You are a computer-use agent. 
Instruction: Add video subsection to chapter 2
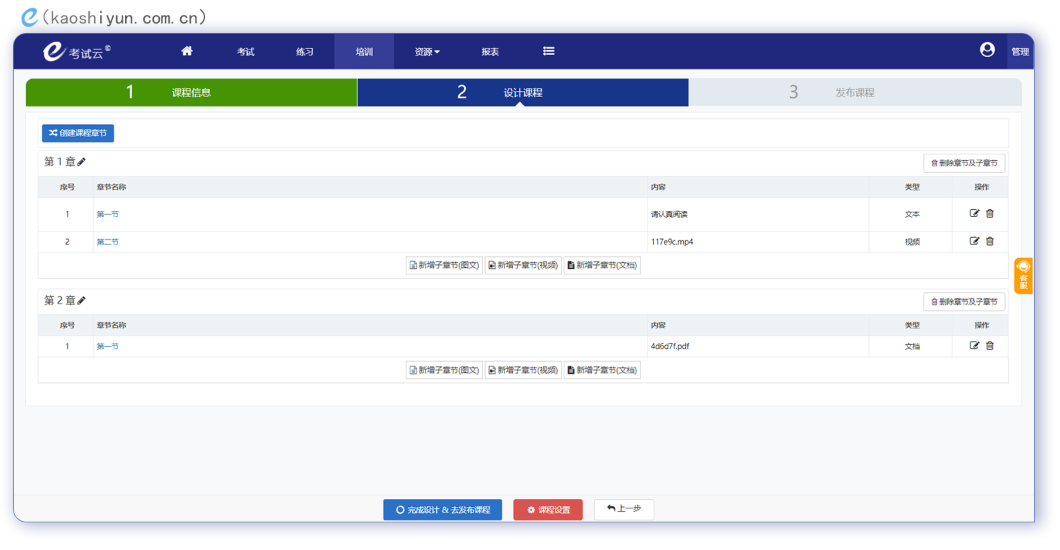click(x=523, y=370)
